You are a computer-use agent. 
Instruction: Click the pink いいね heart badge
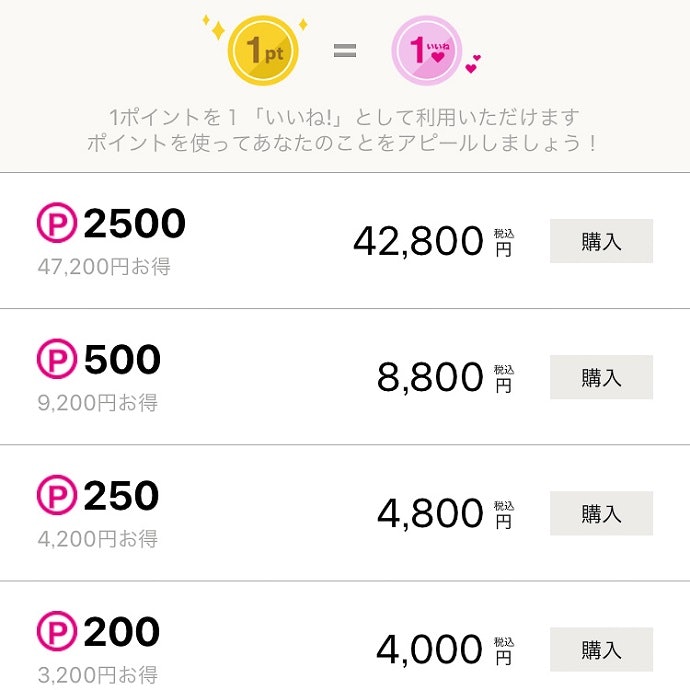(427, 50)
